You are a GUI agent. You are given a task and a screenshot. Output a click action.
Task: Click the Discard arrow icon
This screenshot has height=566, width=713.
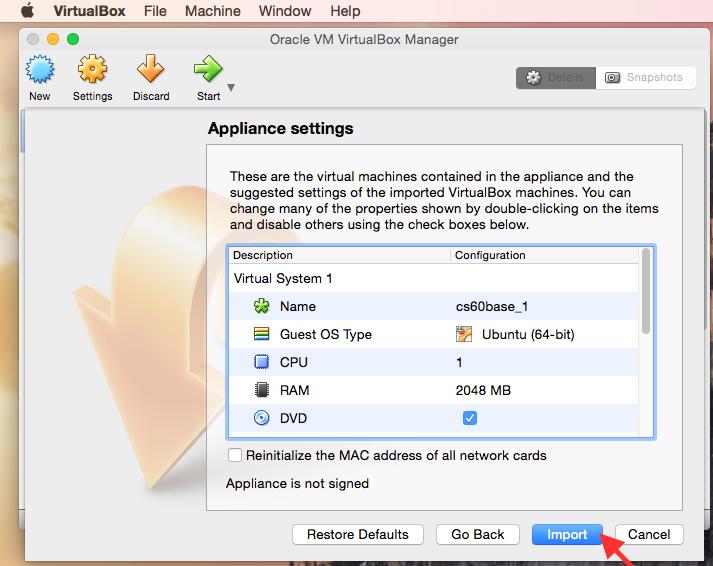[150, 69]
